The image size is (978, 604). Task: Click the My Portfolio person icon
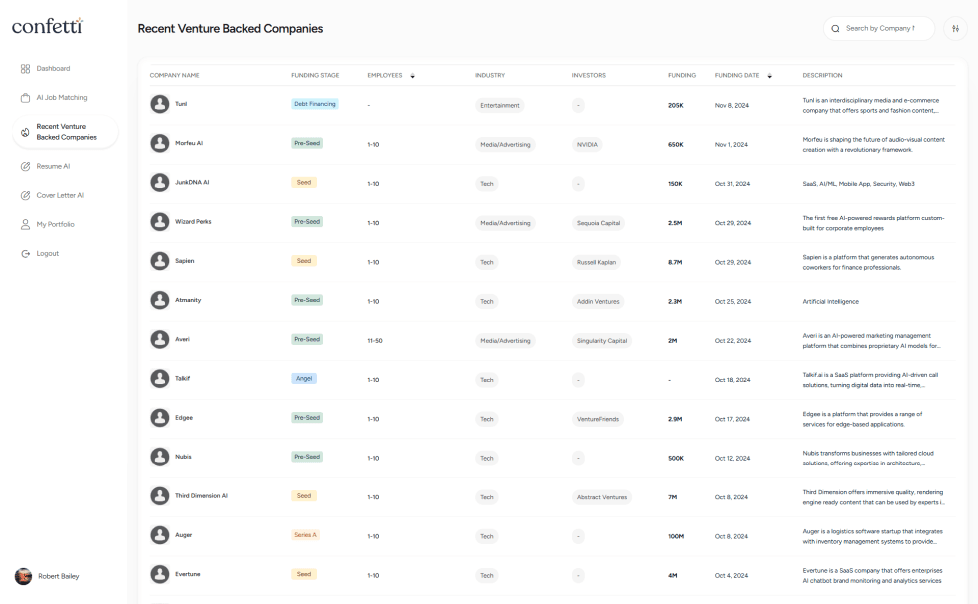[x=25, y=224]
